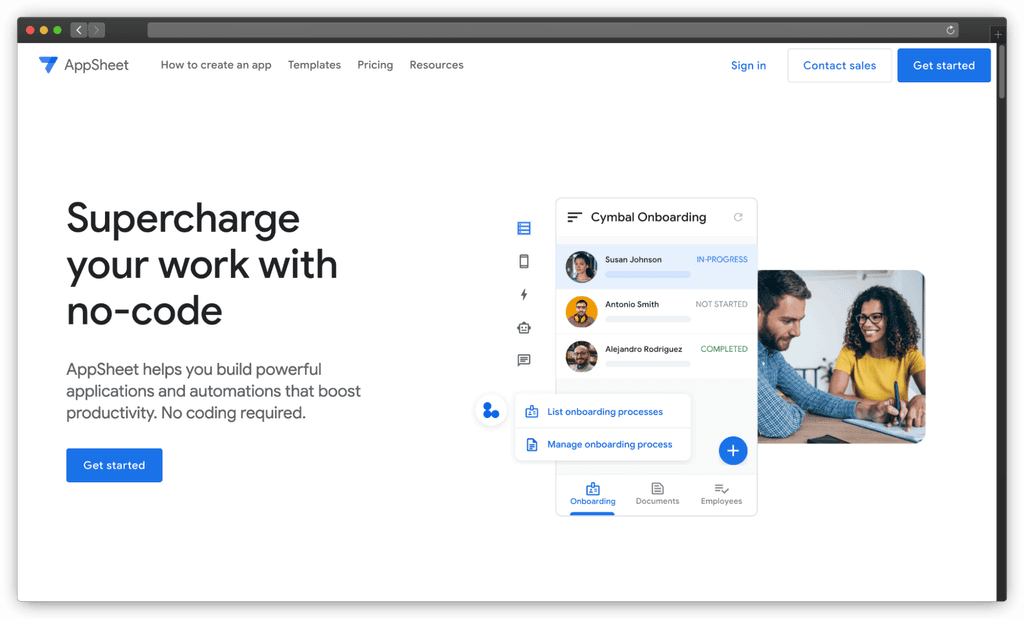Viewport: 1024px width, 619px height.
Task: Click Get started in the header
Action: [944, 65]
